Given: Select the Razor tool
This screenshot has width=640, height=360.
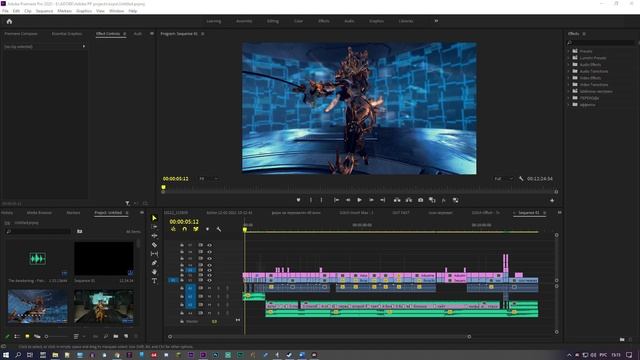Looking at the screenshot, I should click(x=154, y=245).
